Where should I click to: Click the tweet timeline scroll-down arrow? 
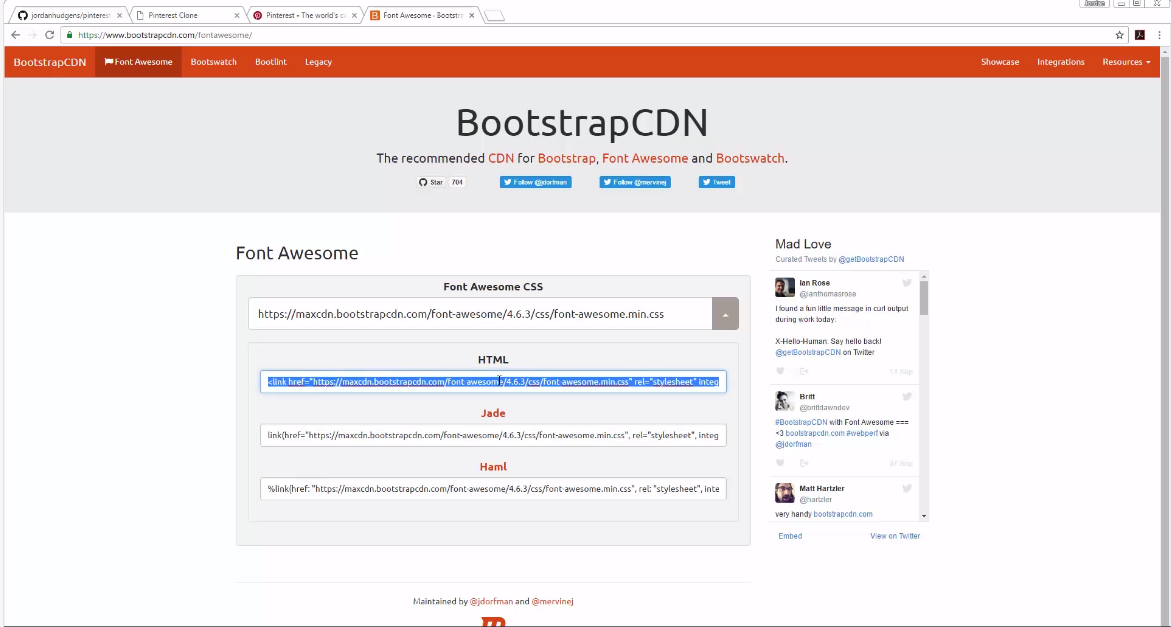924,516
